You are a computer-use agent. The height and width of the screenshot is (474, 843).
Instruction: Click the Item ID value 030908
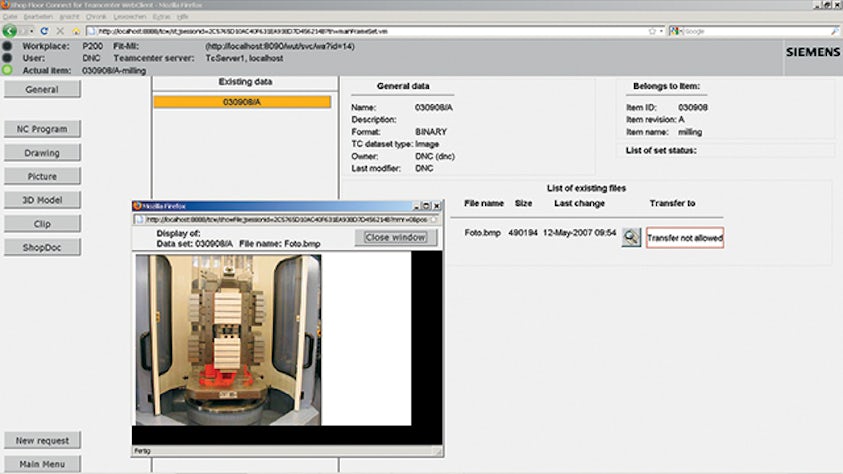693,107
